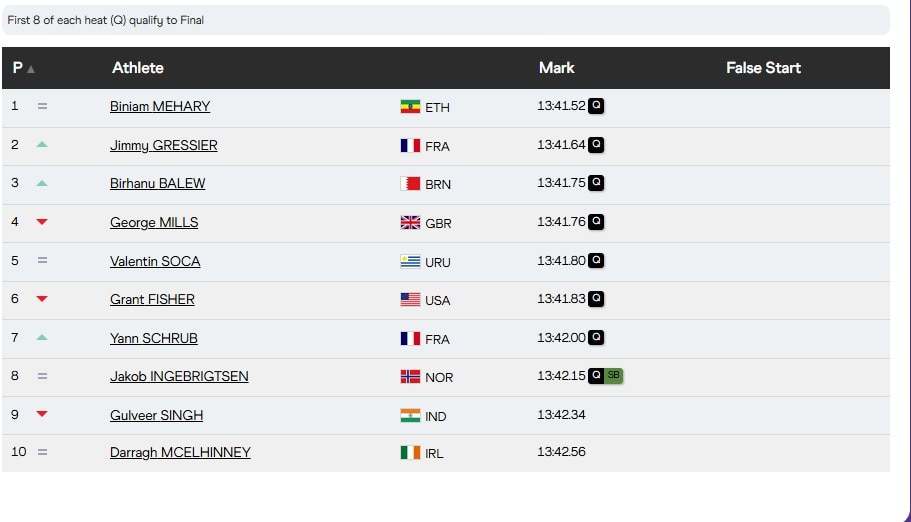Click the False Start column header
This screenshot has width=911, height=522.
pos(763,68)
